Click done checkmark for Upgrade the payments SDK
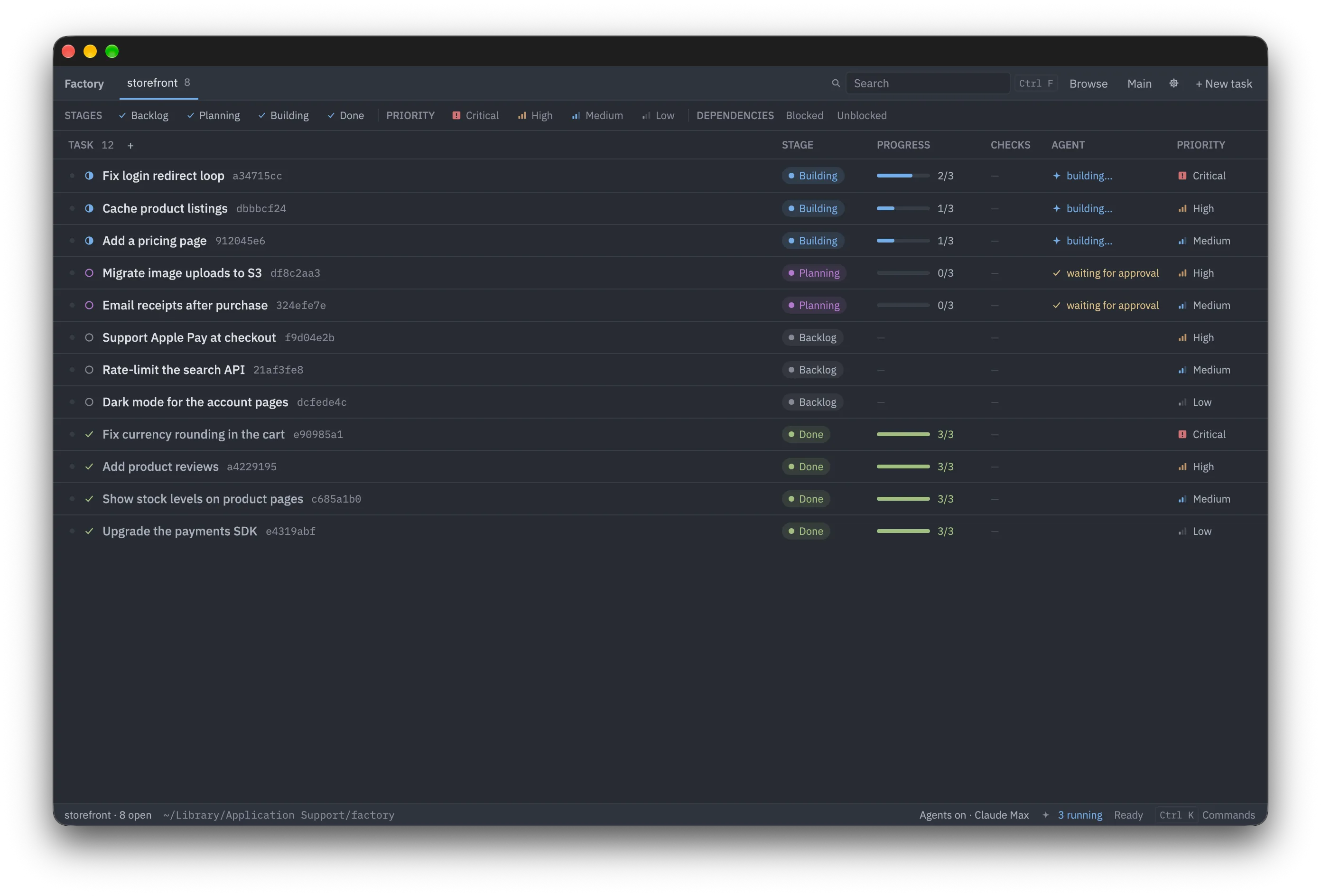Screen dimensions: 1321x896 (x=89, y=532)
